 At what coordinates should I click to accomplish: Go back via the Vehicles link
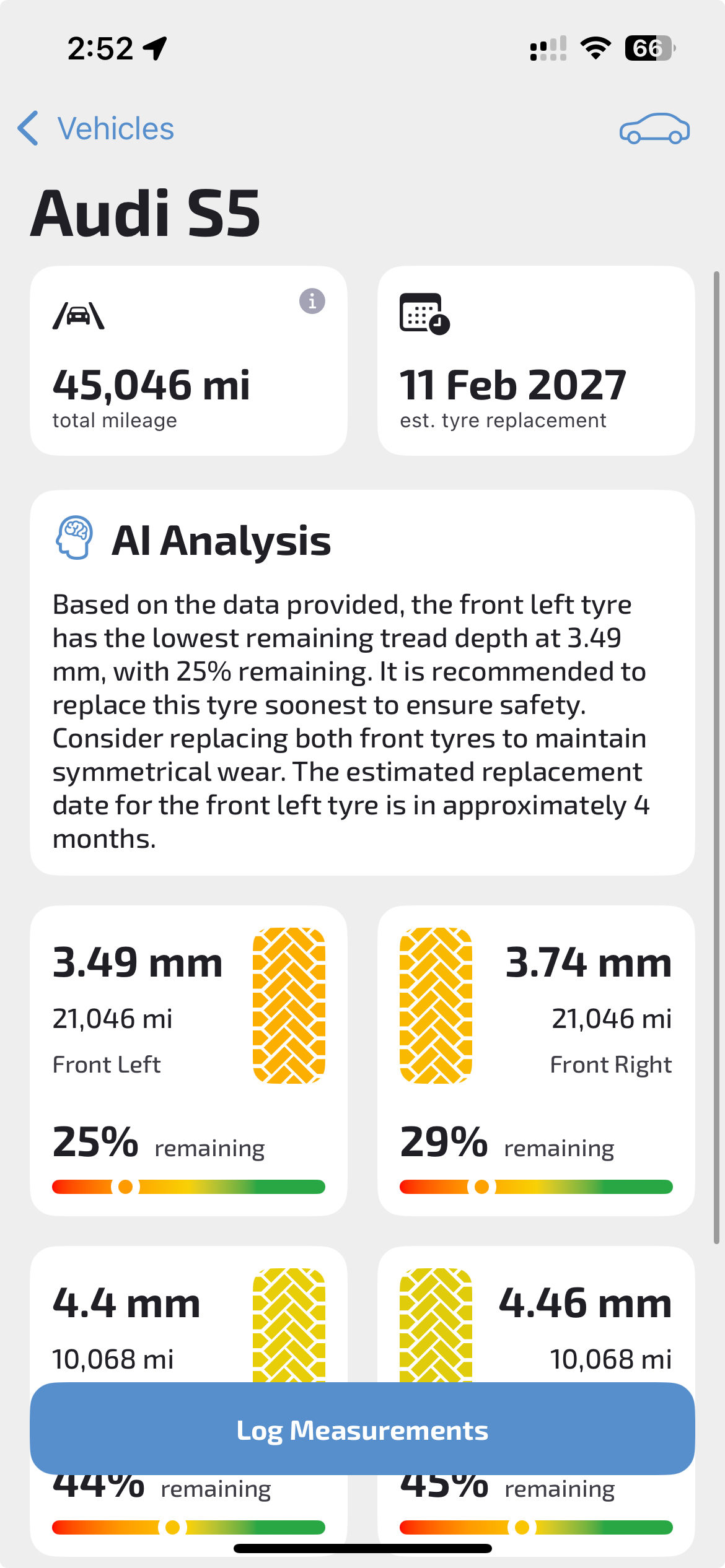116,129
